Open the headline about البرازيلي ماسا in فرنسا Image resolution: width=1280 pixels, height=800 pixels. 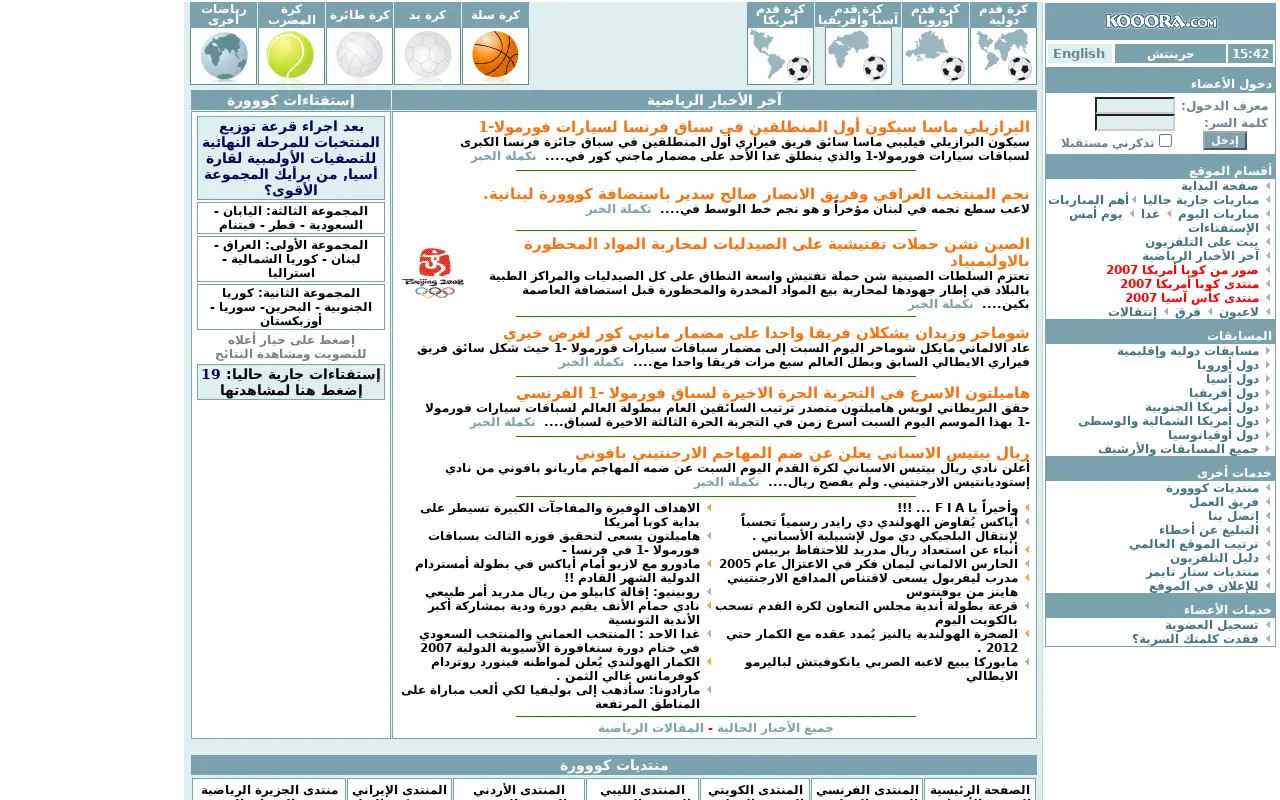(754, 127)
